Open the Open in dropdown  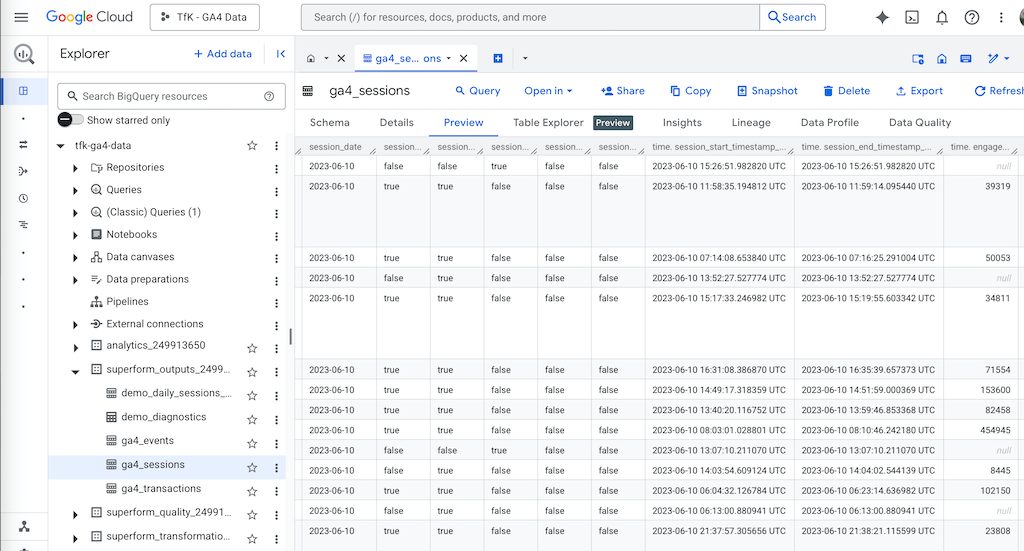pyautogui.click(x=548, y=91)
